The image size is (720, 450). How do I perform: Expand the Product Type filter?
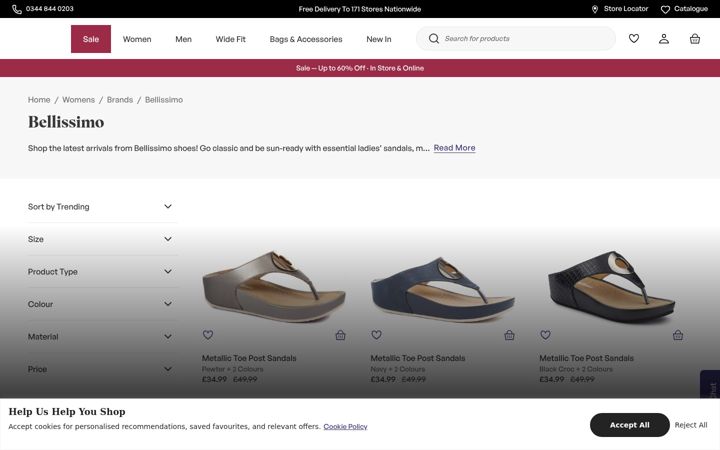[100, 272]
